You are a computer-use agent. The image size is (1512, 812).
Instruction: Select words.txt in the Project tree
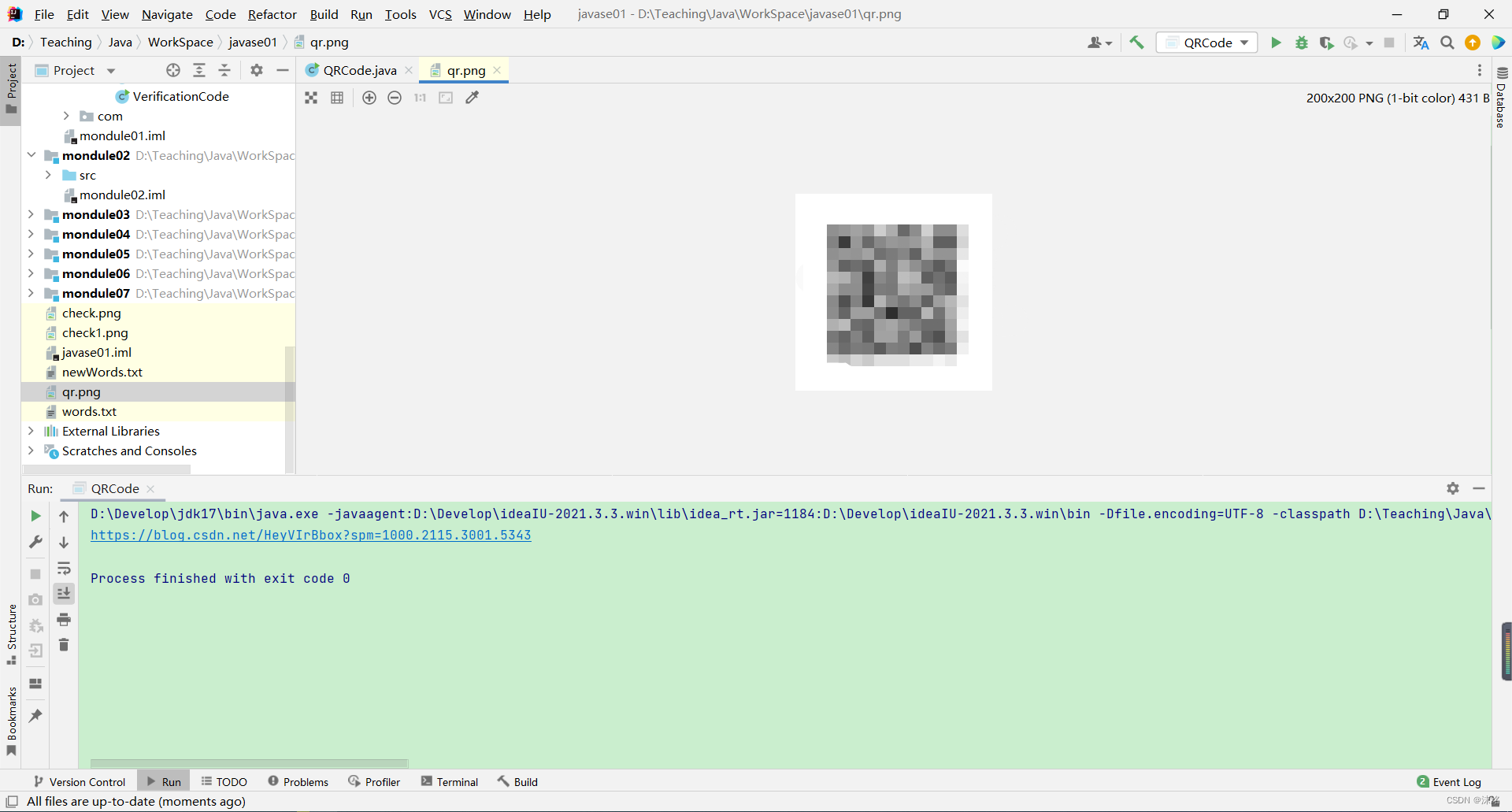[90, 411]
